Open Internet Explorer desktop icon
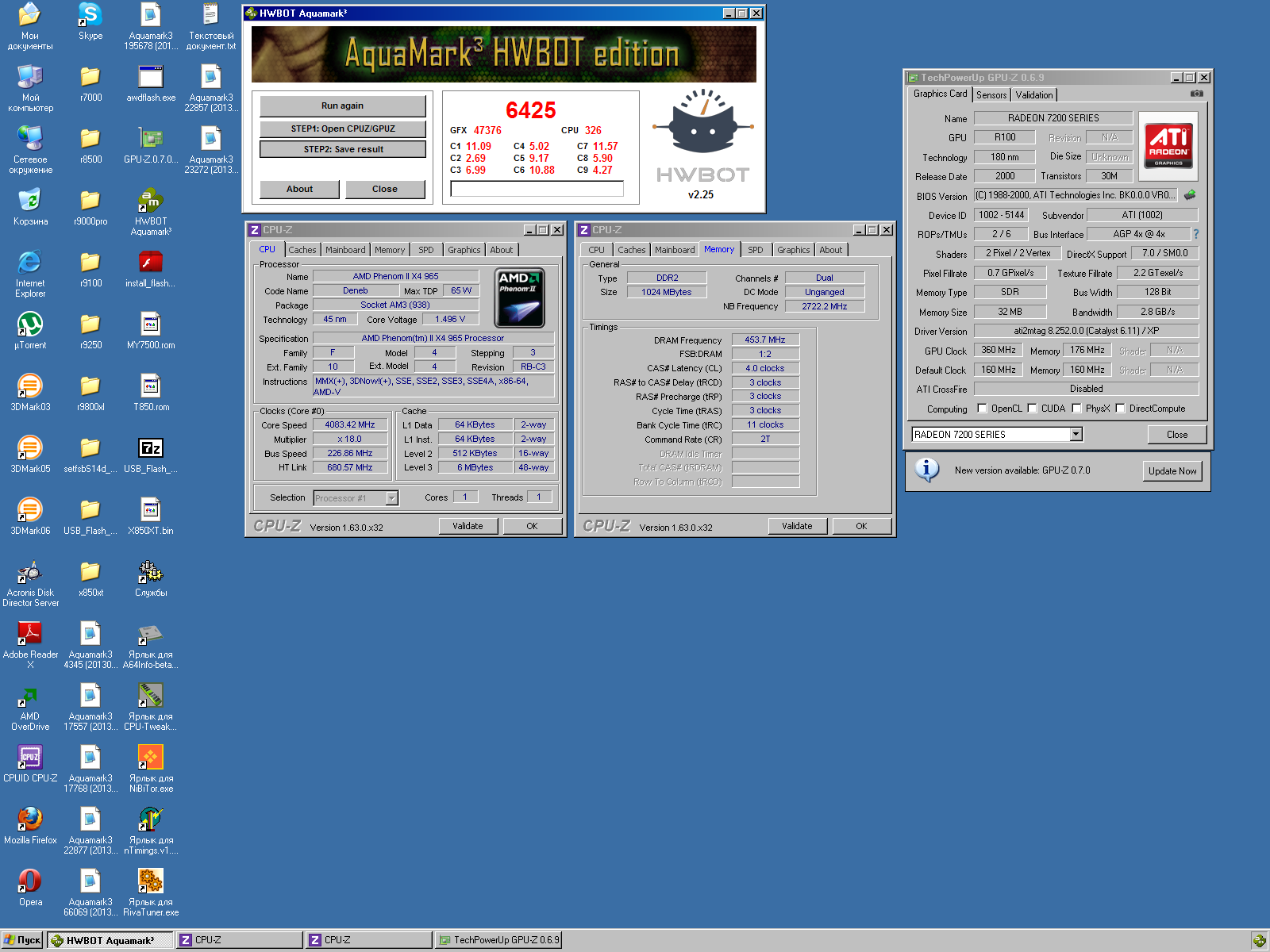1270x952 pixels. tap(30, 262)
